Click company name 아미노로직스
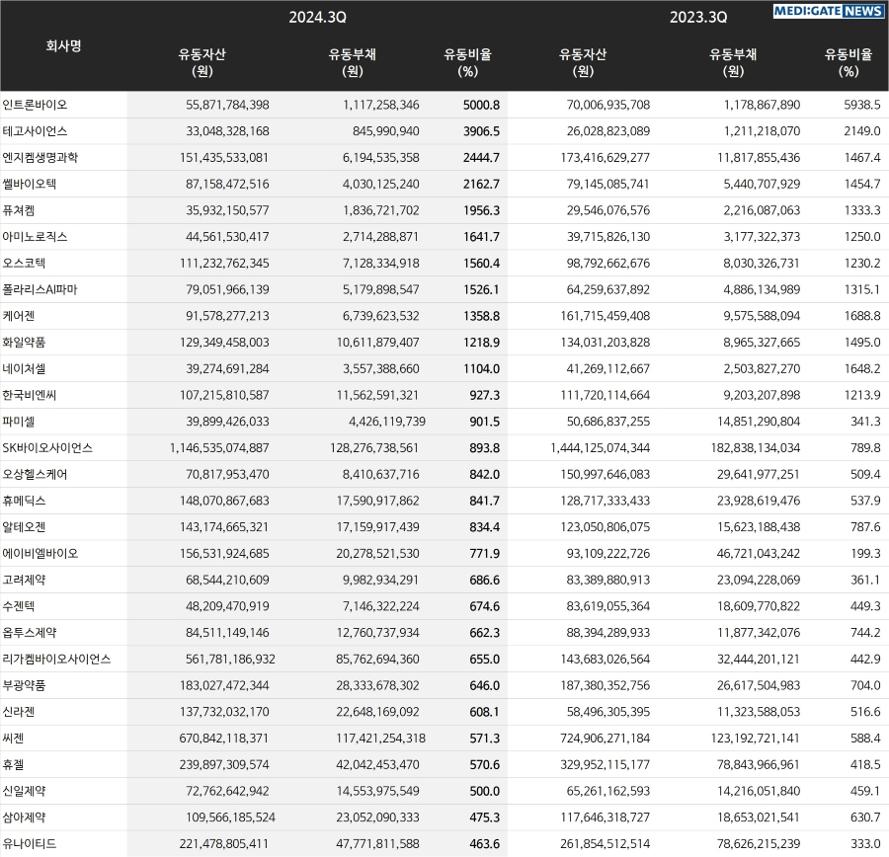Viewport: 889px width, 857px height. click(x=35, y=236)
